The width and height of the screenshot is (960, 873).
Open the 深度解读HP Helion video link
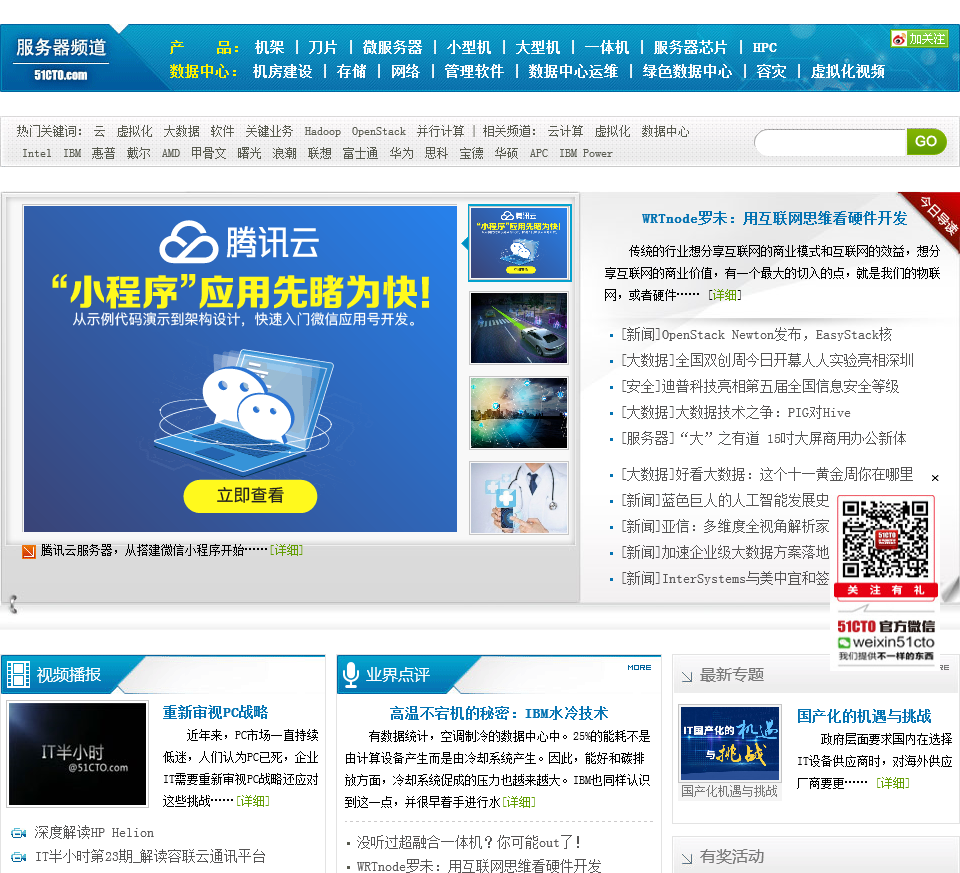(x=94, y=833)
